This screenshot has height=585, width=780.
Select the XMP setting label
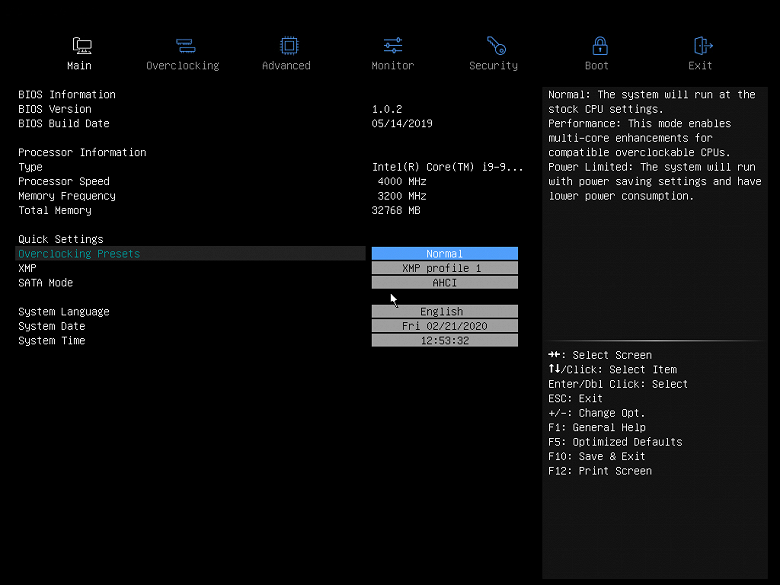coord(27,268)
